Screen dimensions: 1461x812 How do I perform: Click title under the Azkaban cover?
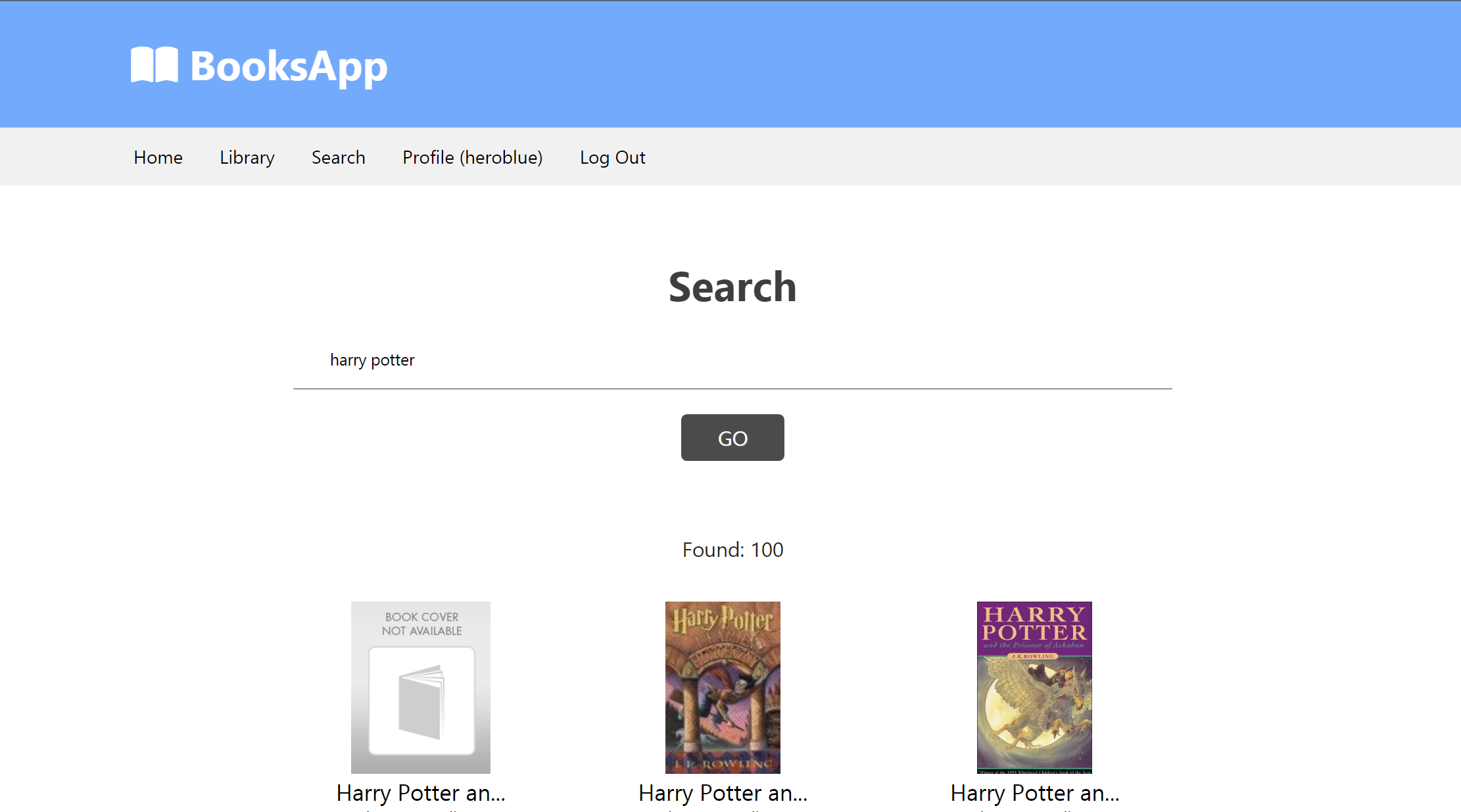point(1034,794)
